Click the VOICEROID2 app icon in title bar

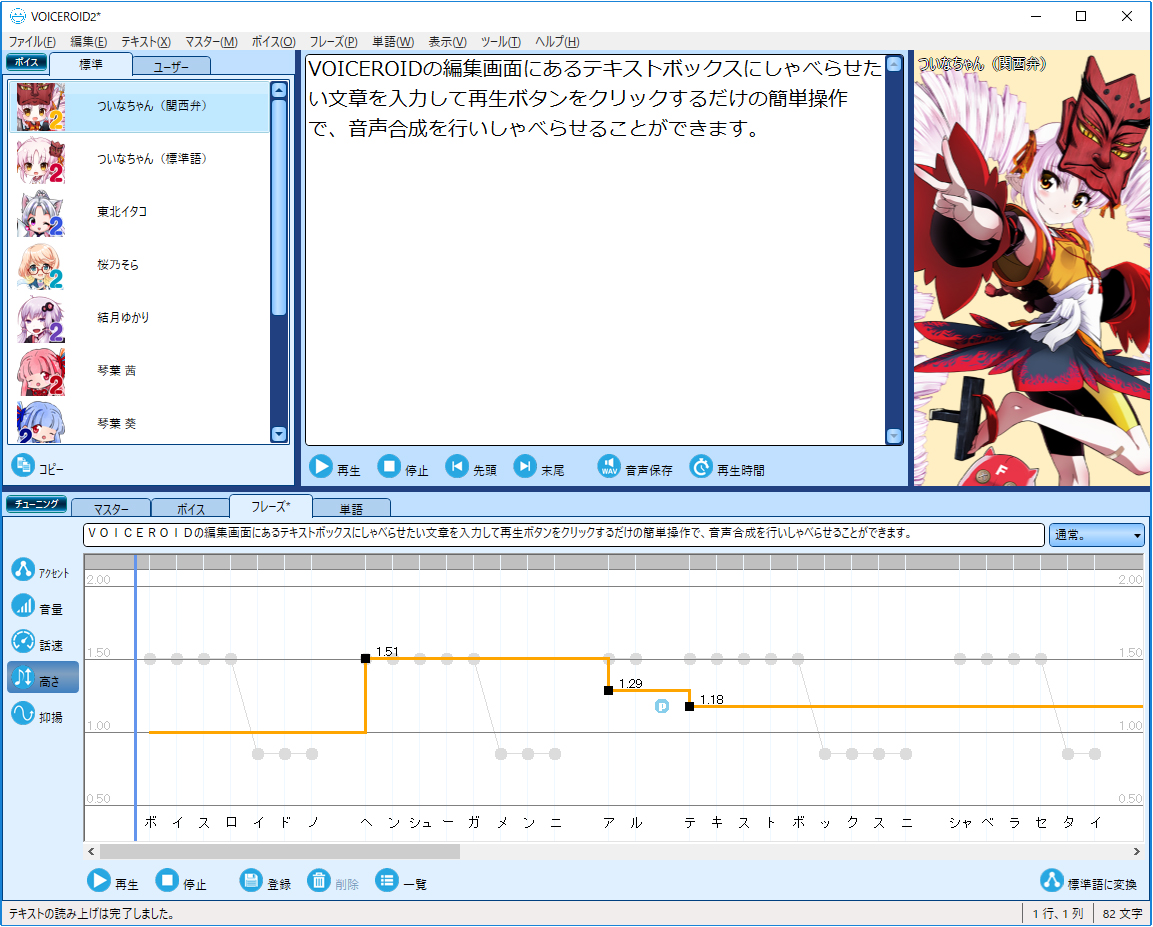[x=17, y=16]
